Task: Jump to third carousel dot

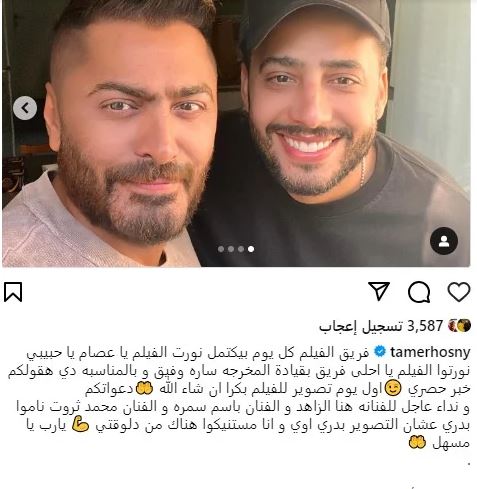Action: point(241,249)
